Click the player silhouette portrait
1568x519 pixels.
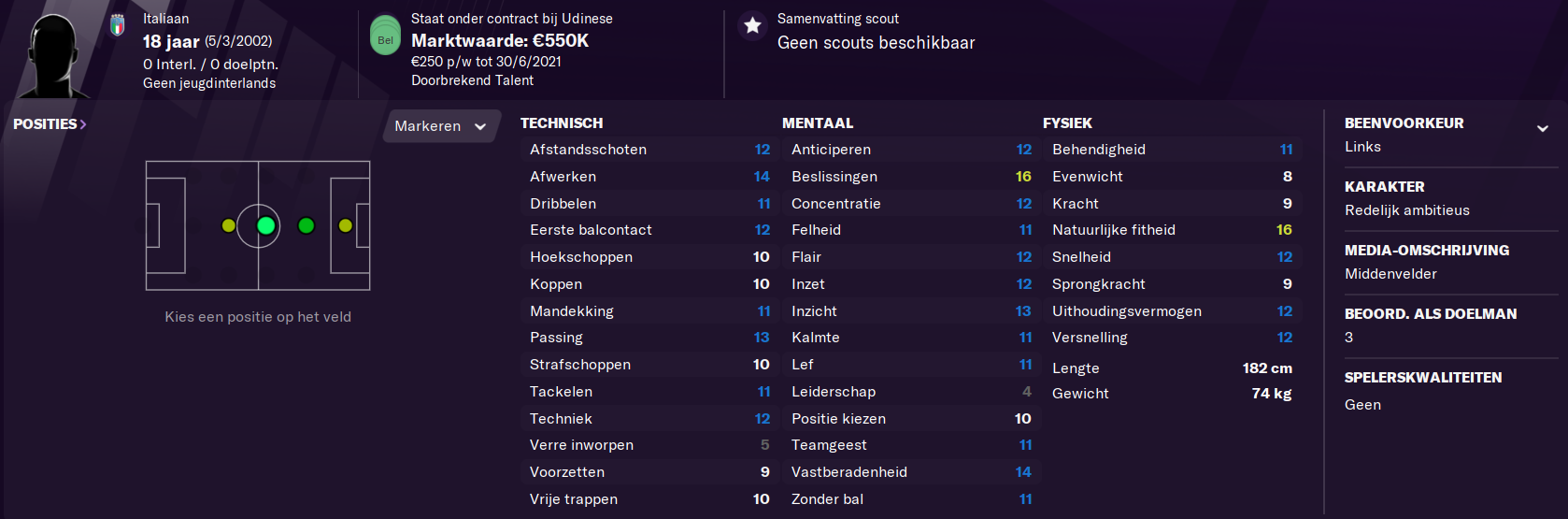[x=54, y=55]
